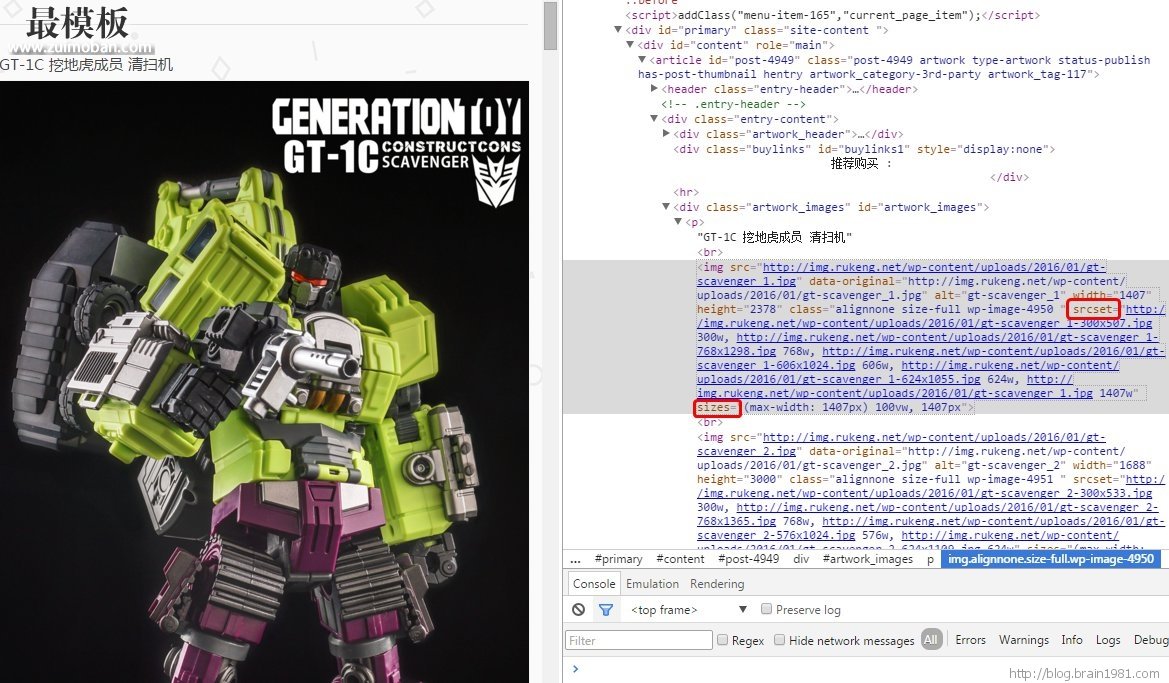1169x683 pixels.
Task: Filter console to Logs
Action: [1107, 640]
